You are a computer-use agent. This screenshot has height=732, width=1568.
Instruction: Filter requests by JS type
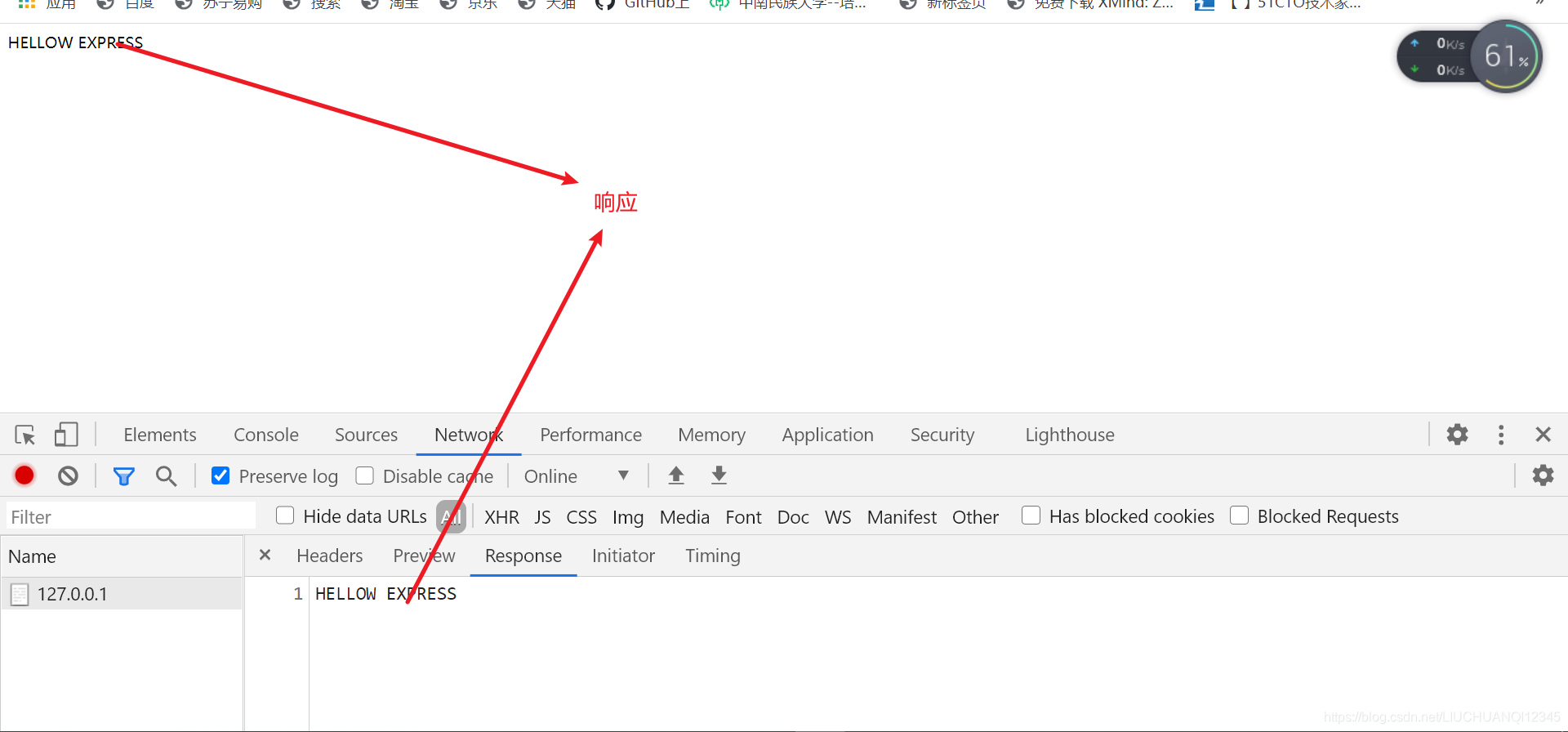[x=542, y=517]
